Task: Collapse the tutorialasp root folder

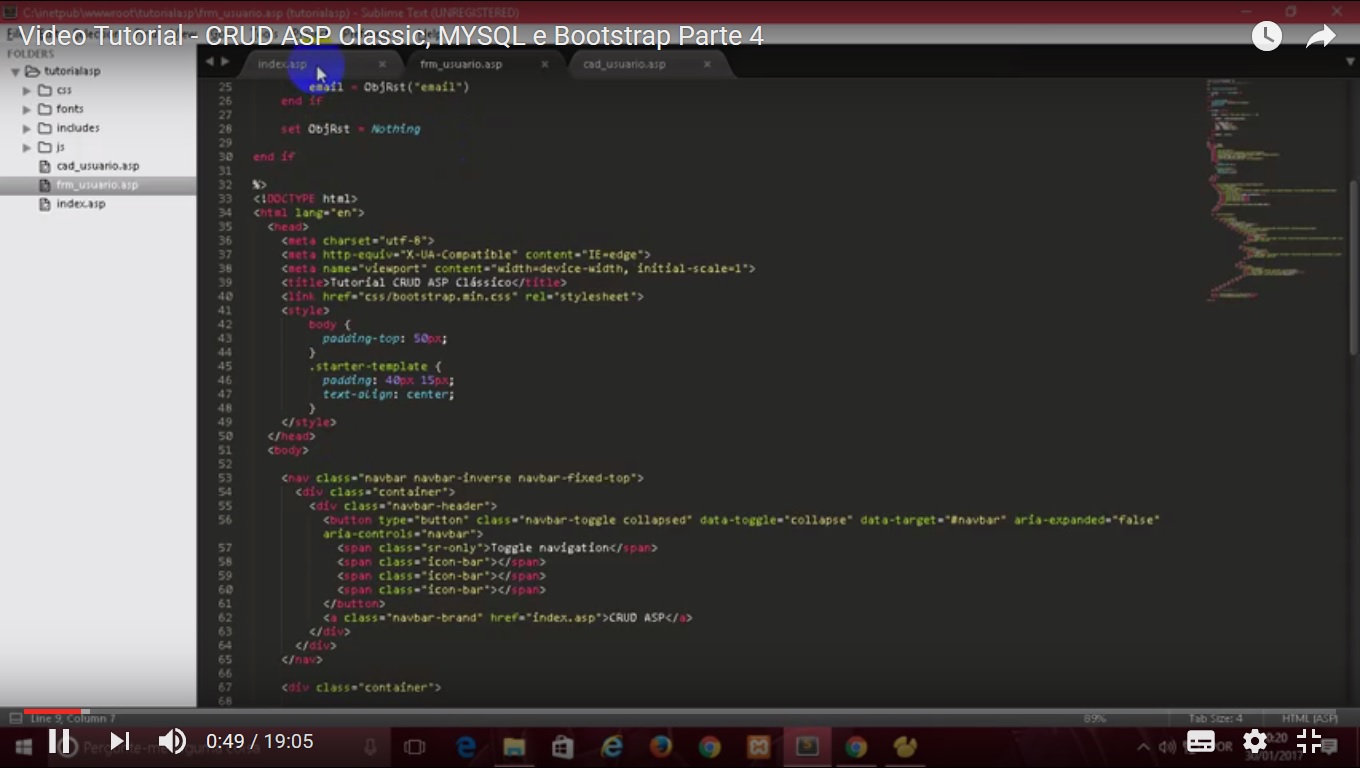Action: coord(15,72)
